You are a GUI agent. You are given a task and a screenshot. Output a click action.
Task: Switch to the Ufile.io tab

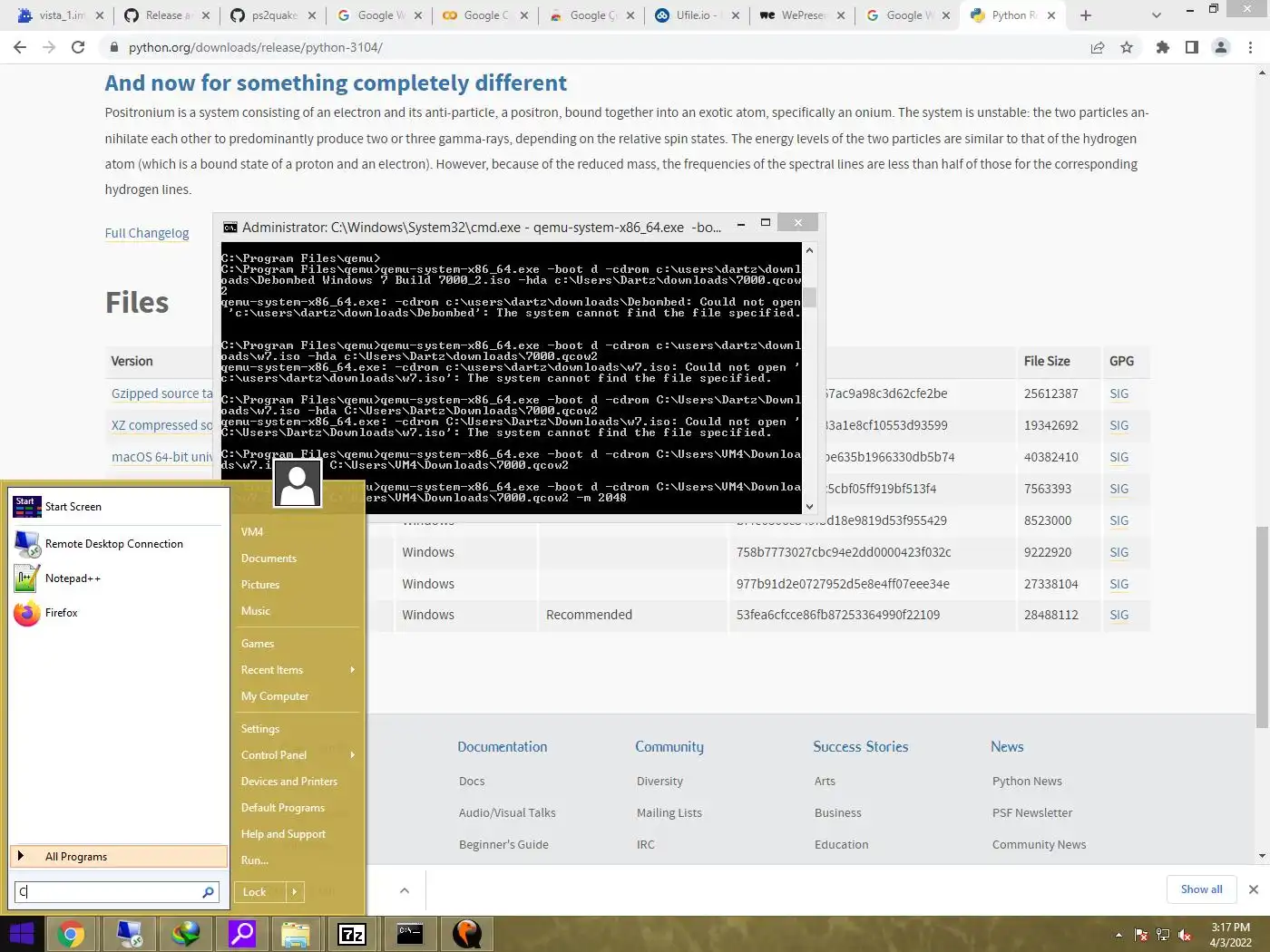[696, 15]
